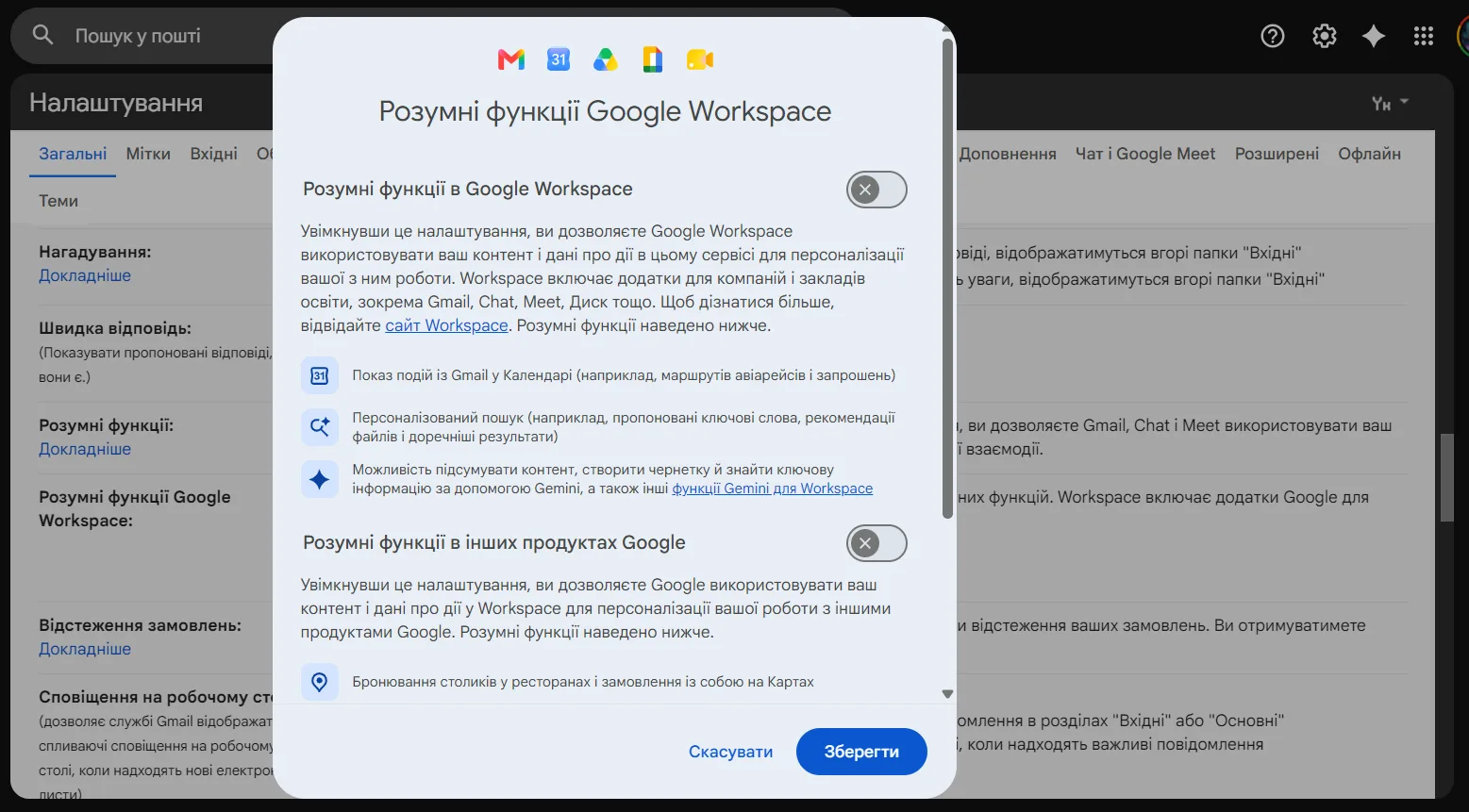Click the dialog scrollbar up arrow

[947, 29]
